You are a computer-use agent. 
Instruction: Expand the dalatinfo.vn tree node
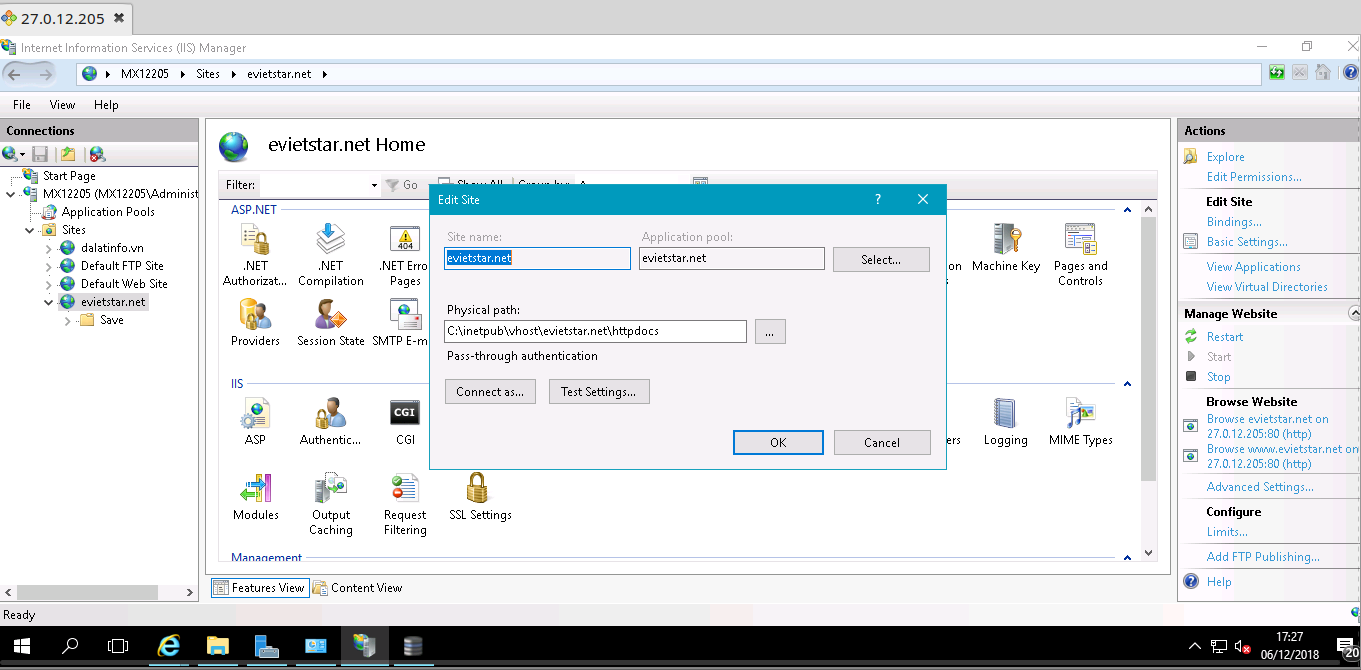[x=49, y=248]
